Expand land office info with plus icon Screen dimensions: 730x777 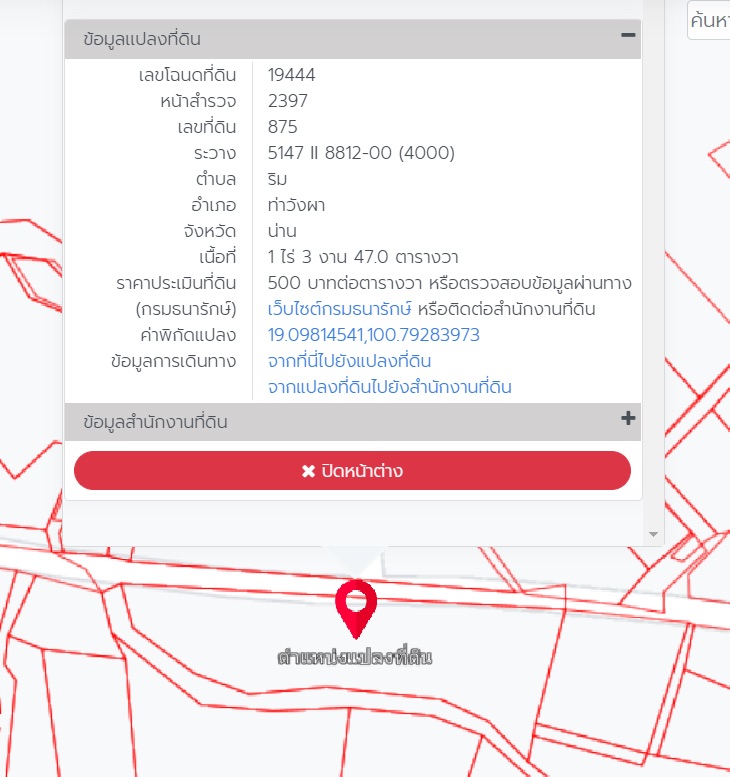[628, 418]
